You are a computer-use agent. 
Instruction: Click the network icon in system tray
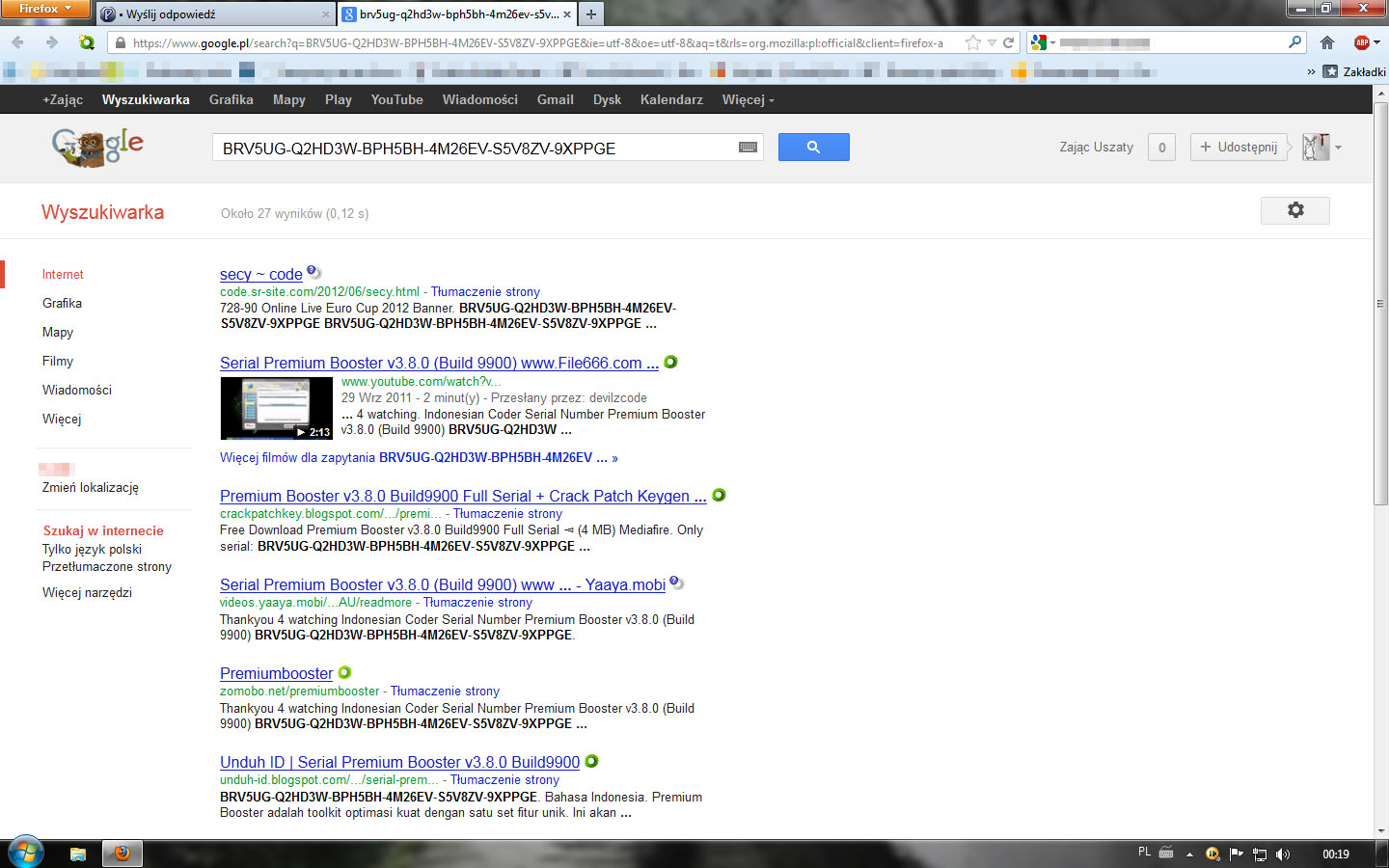pos(1260,854)
